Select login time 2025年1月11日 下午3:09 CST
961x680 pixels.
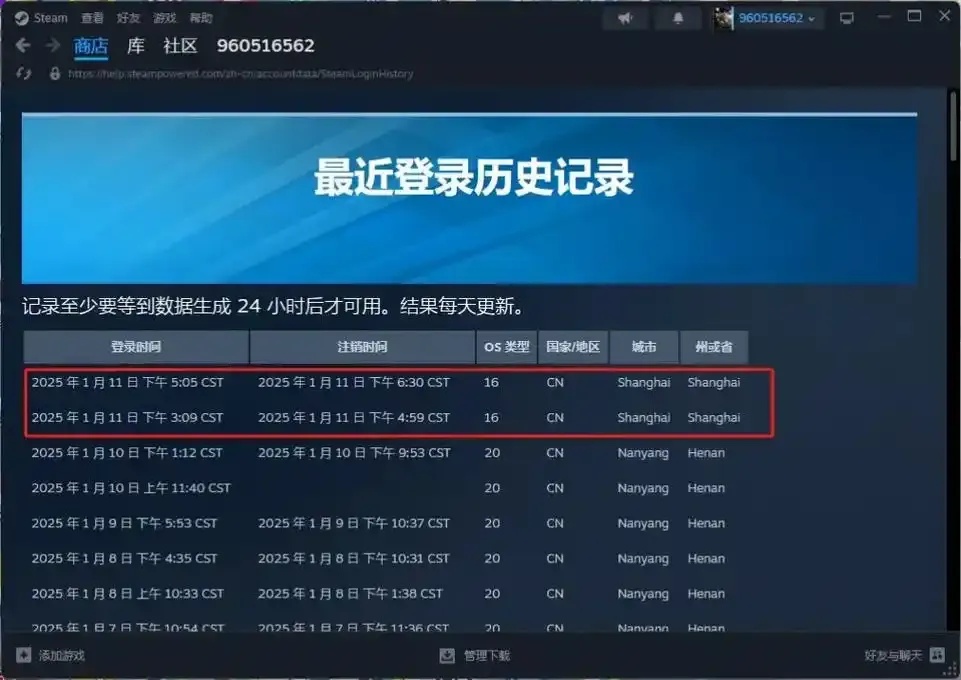[127, 417]
